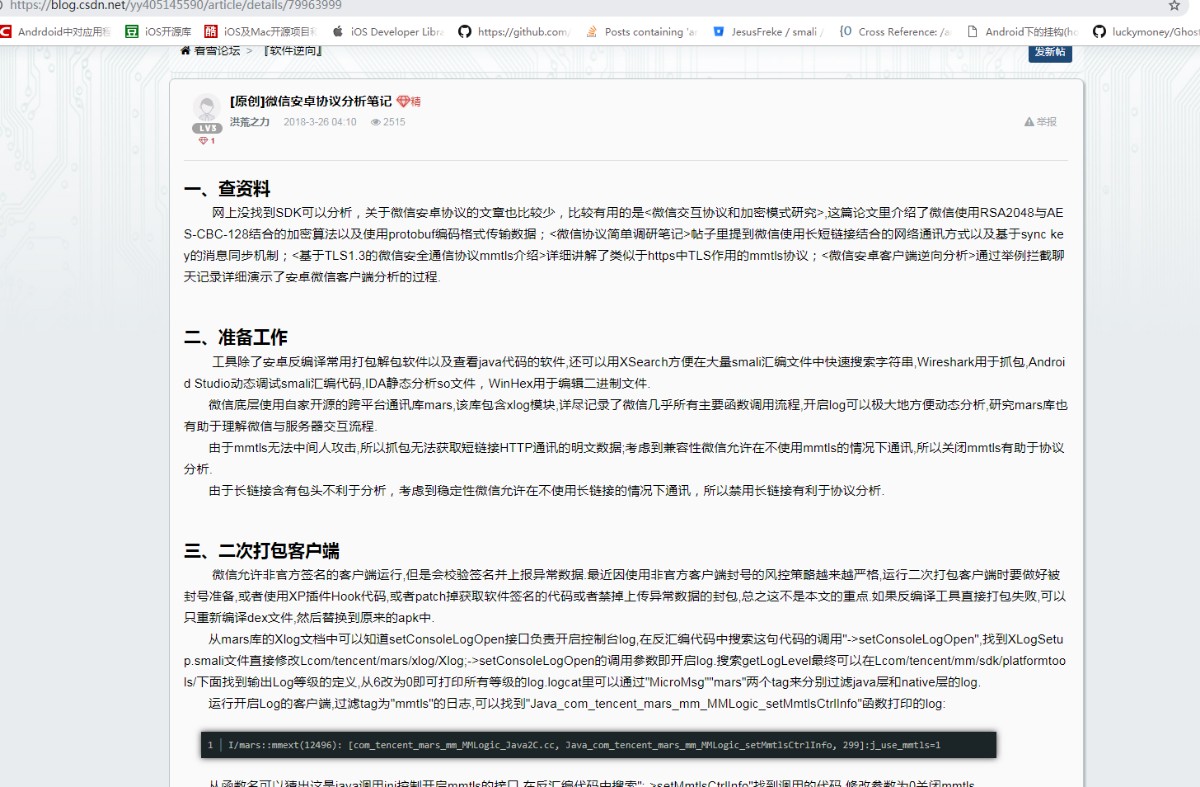Click the 举报 report link
This screenshot has height=787, width=1200.
pyautogui.click(x=1046, y=122)
